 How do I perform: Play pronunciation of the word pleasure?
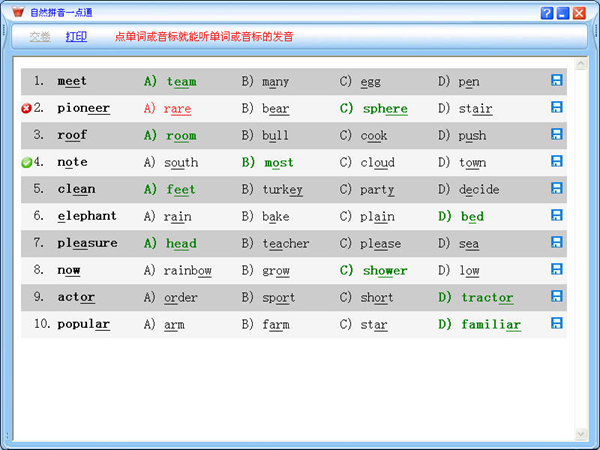[x=87, y=243]
